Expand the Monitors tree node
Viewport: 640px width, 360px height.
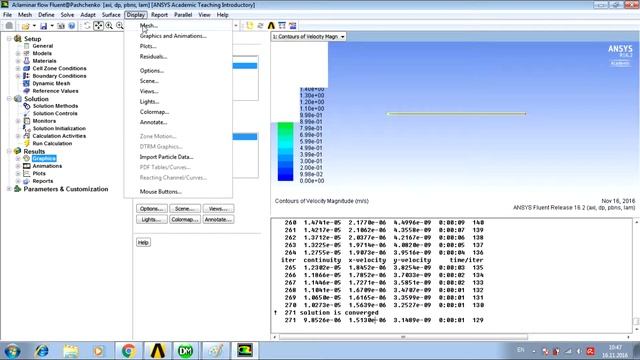click(x=18, y=121)
